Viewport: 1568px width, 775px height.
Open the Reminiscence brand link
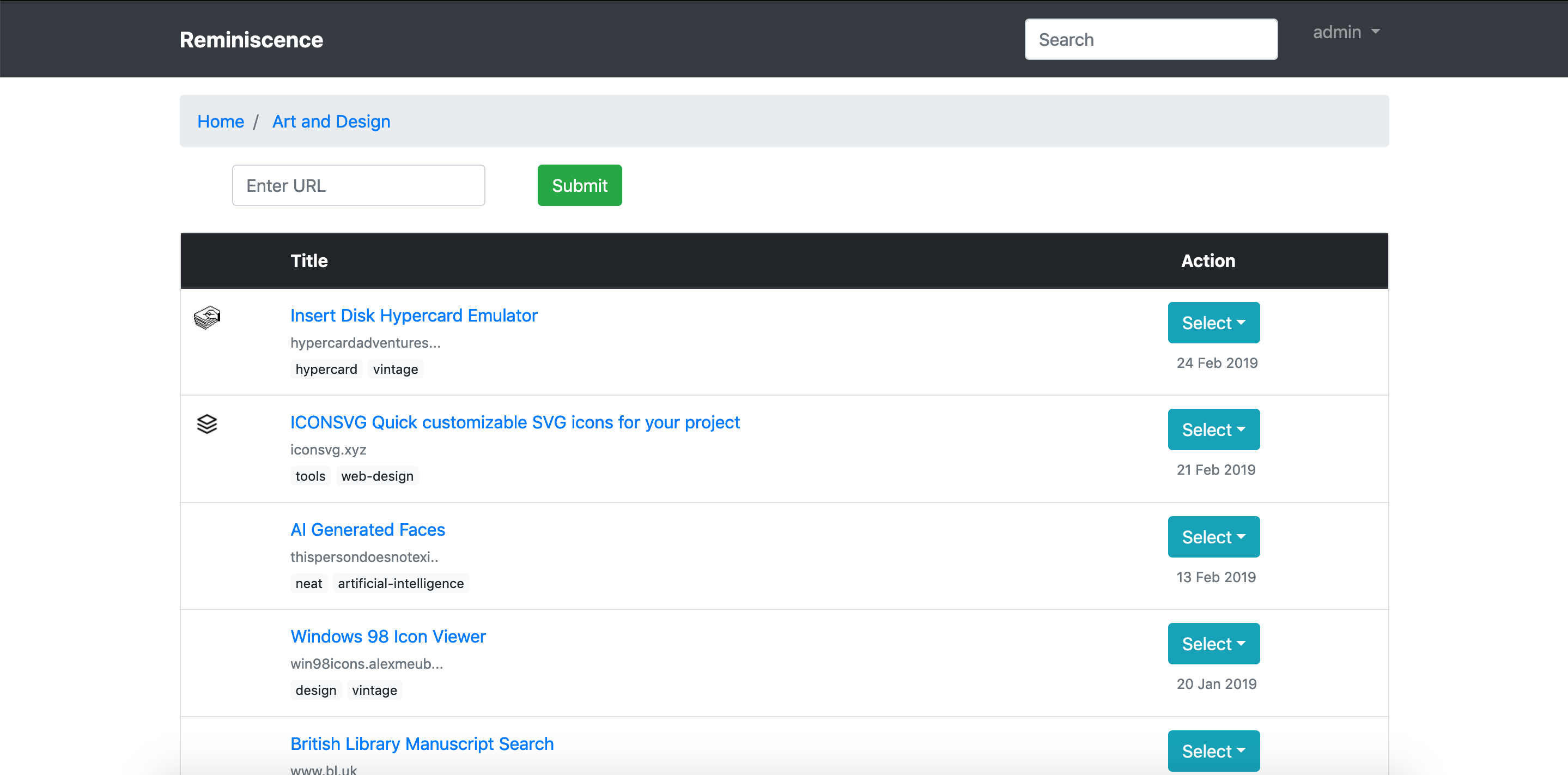(251, 40)
